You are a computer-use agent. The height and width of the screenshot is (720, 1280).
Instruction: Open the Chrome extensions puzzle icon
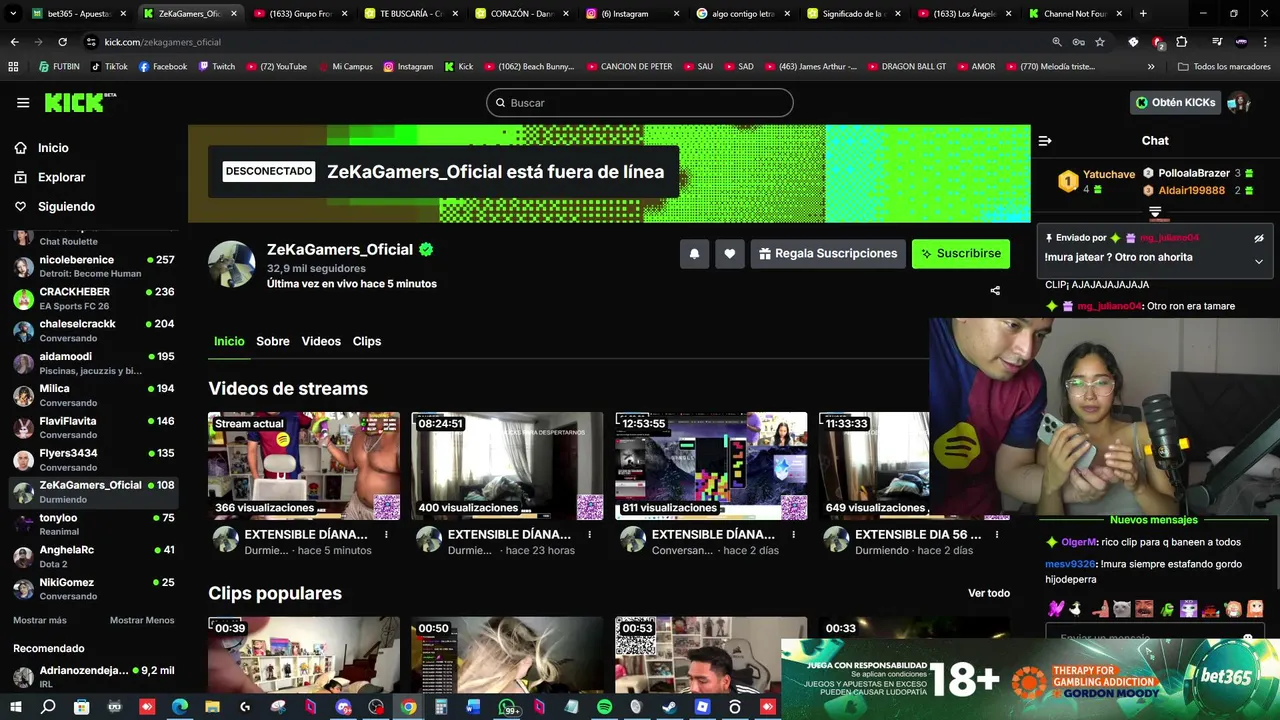(x=1182, y=42)
